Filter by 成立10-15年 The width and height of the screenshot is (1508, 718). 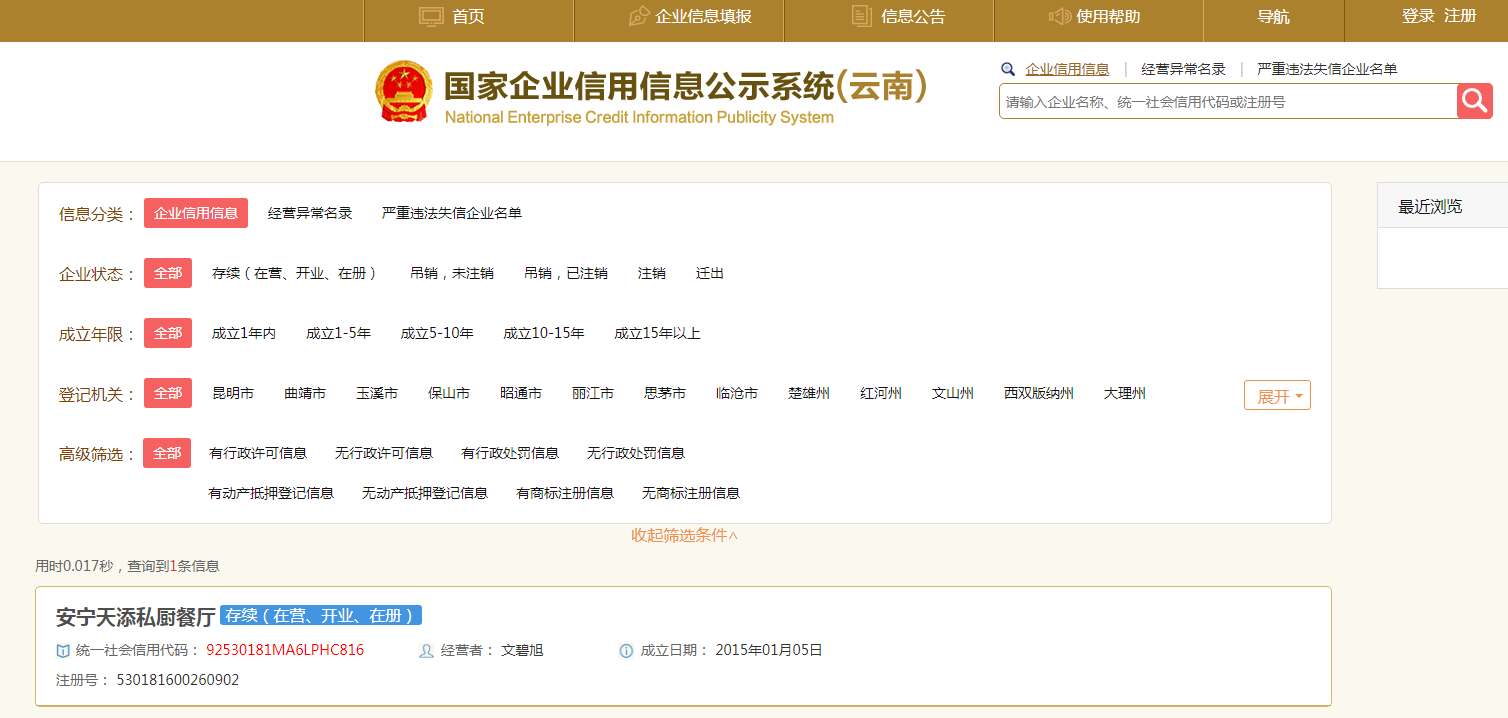click(544, 333)
